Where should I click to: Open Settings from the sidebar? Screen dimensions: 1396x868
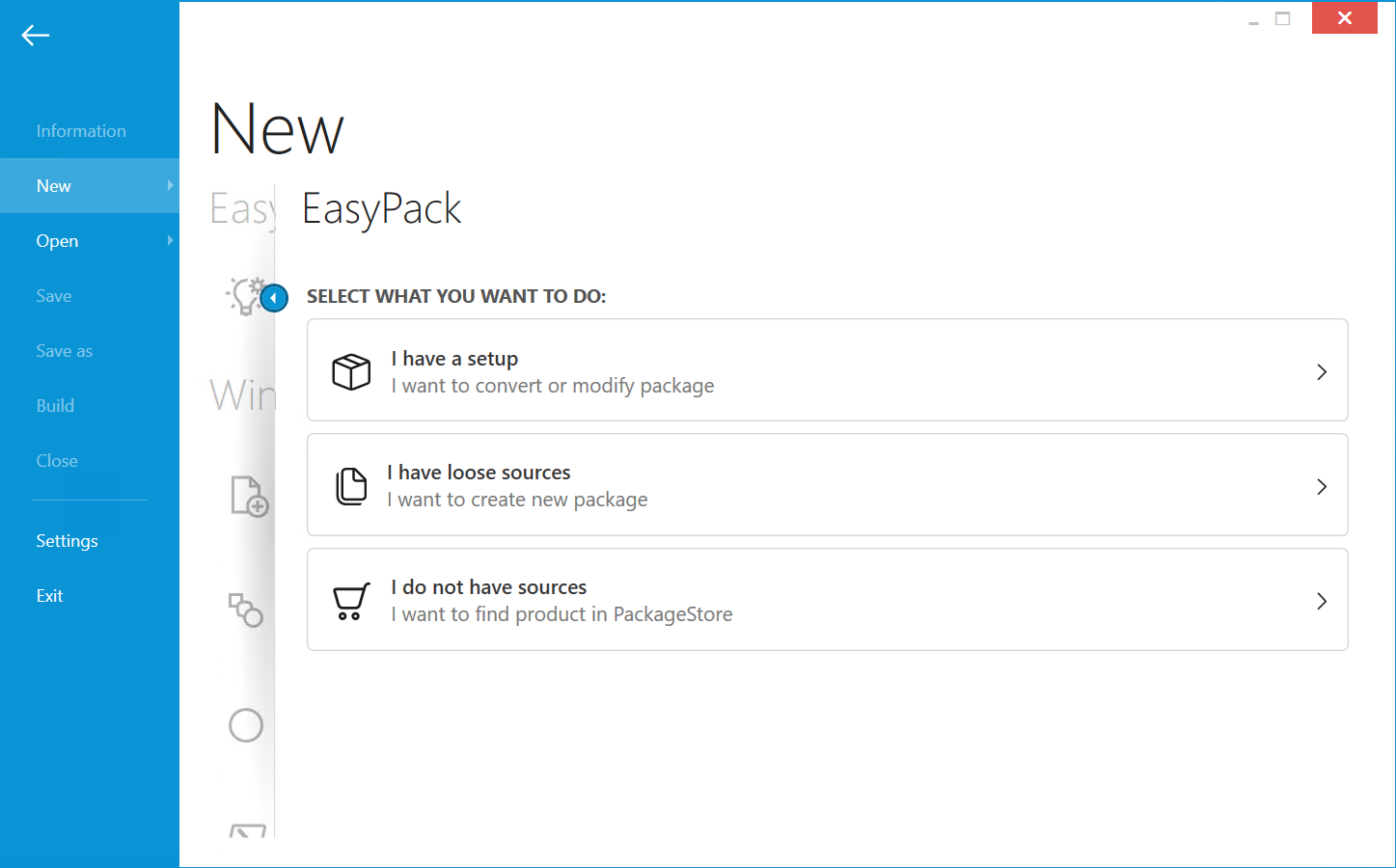67,540
